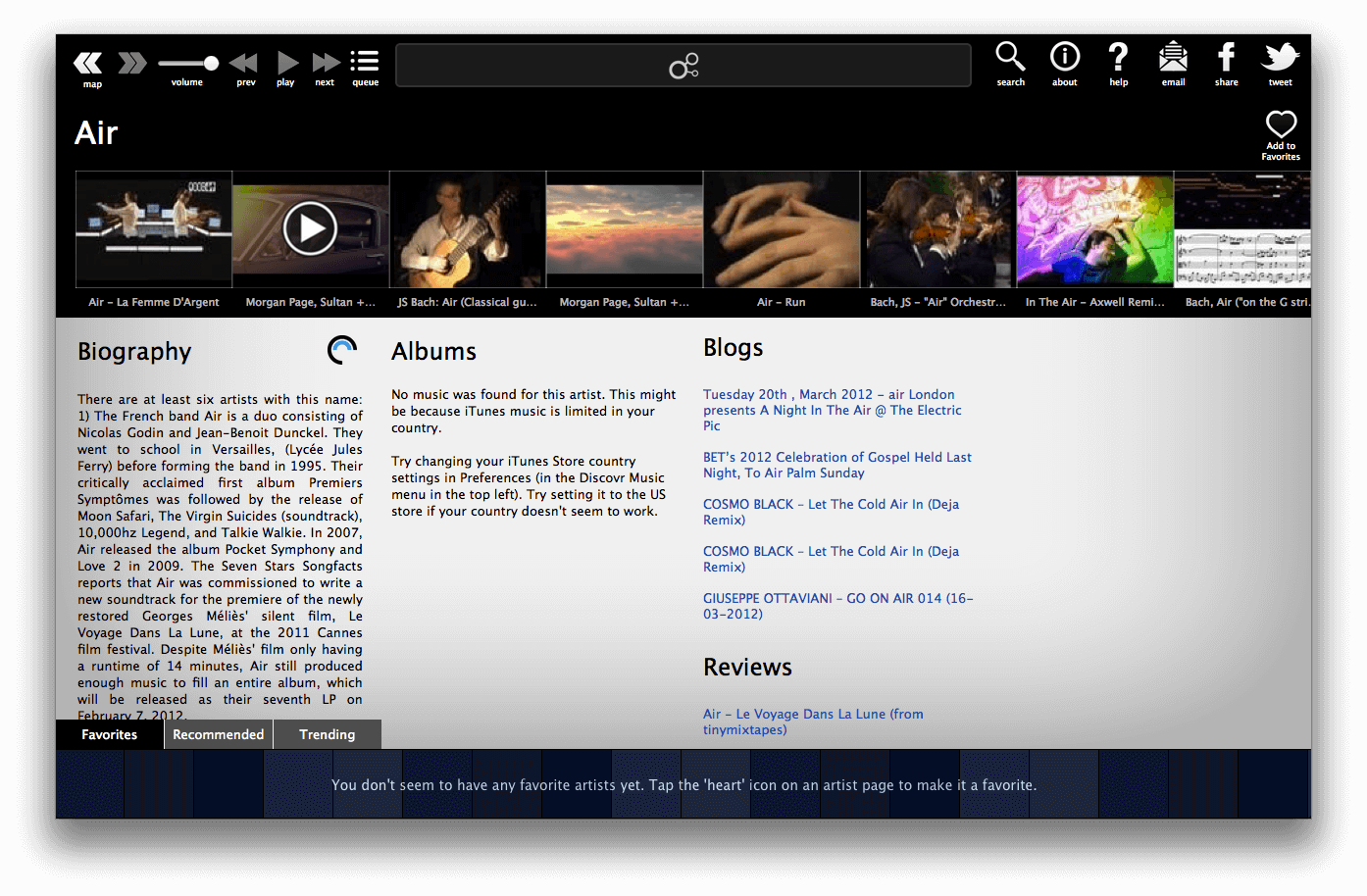Click the Blogs heading
The image size is (1367, 896).
733,348
